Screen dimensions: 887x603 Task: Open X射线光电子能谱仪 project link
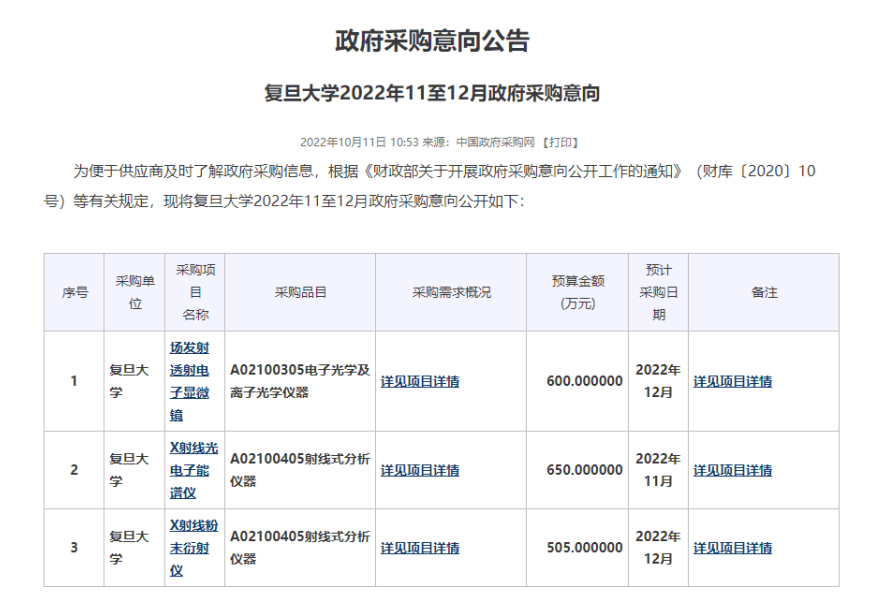193,470
